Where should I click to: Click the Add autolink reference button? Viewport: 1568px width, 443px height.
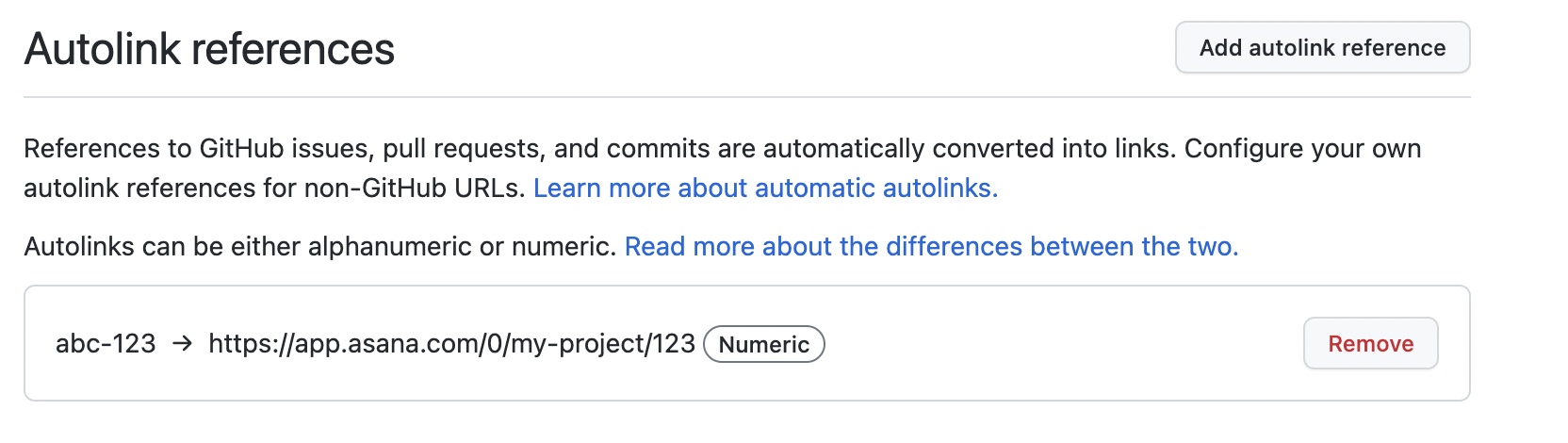point(1322,47)
